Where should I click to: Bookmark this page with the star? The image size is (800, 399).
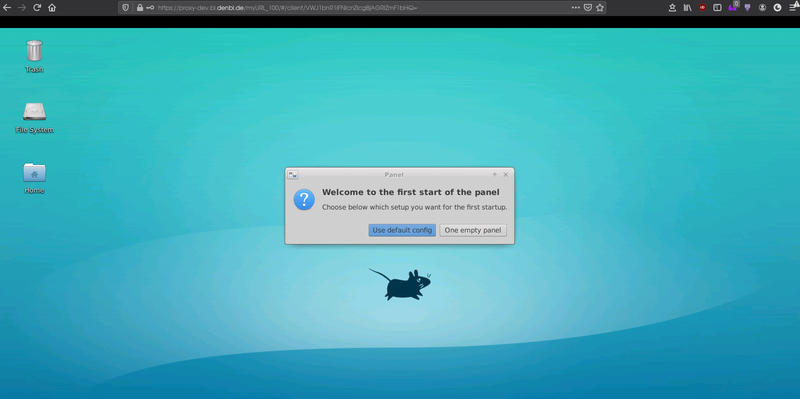click(x=600, y=8)
